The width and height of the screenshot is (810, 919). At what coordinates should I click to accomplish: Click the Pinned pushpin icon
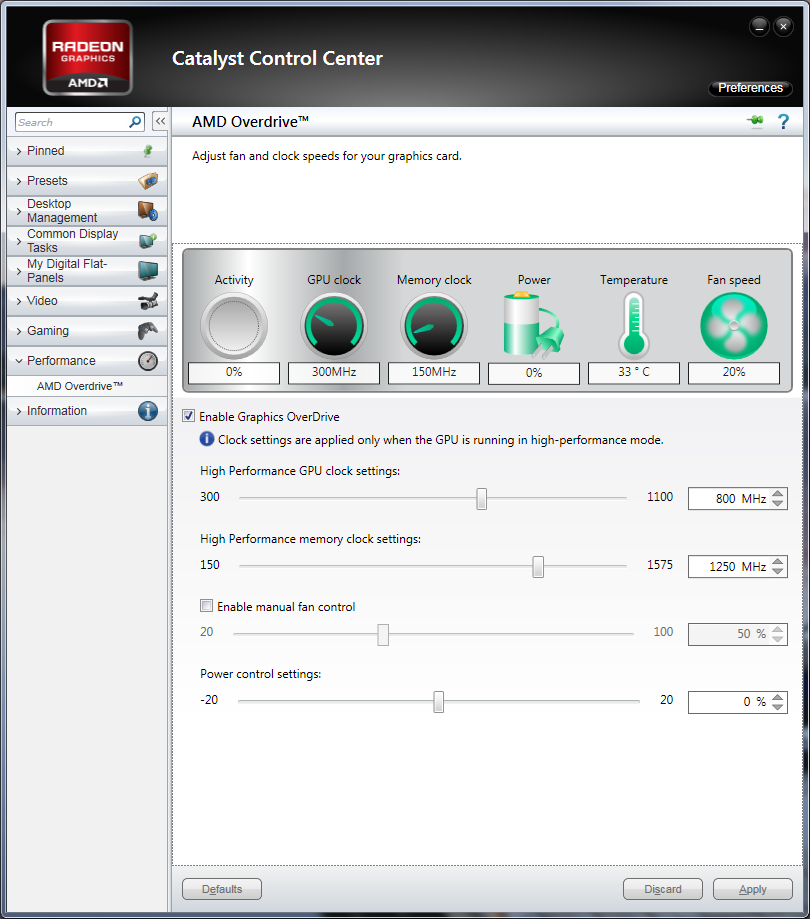(148, 151)
